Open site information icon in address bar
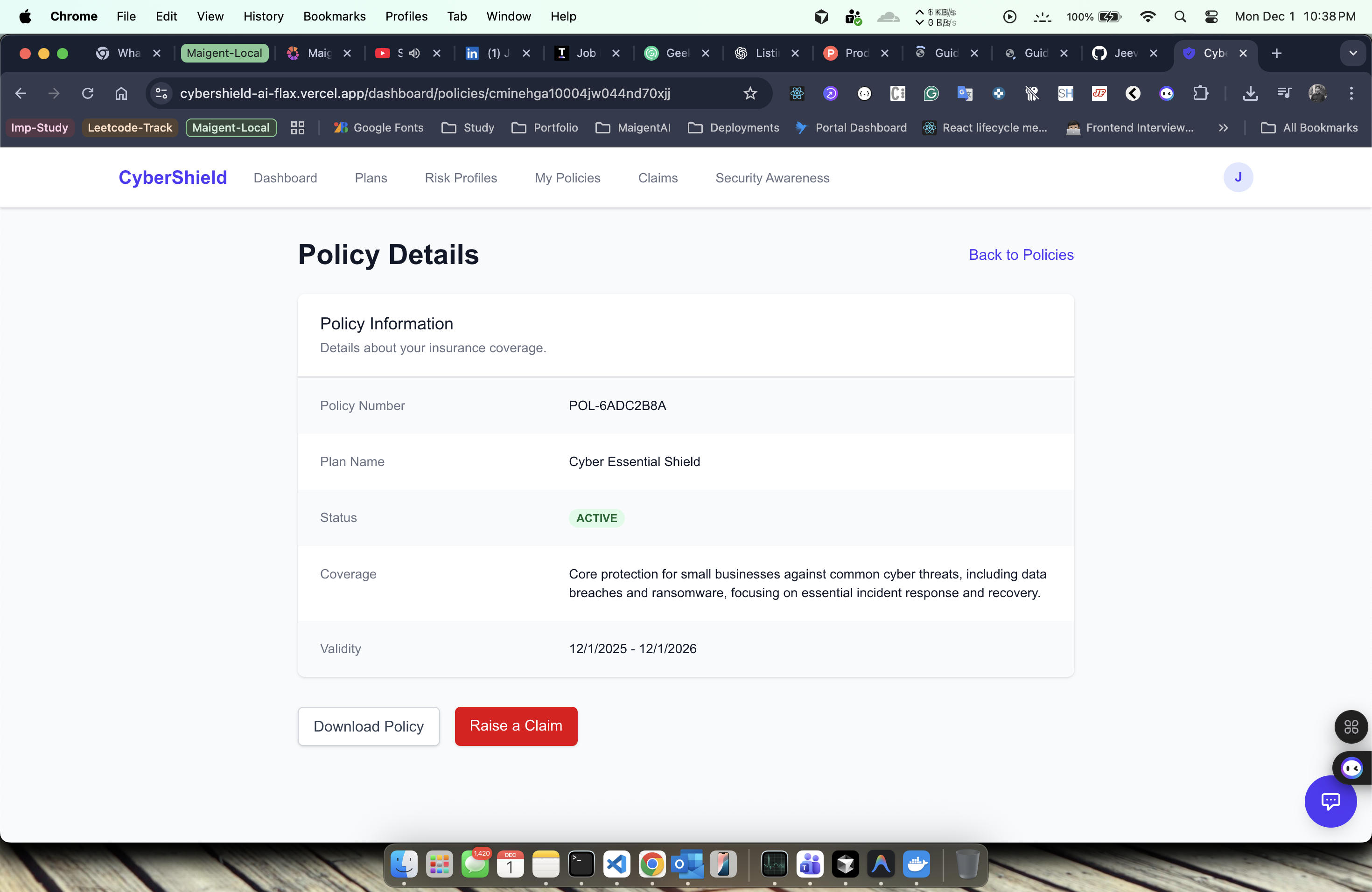Screen dimensions: 1372x892 (x=161, y=93)
